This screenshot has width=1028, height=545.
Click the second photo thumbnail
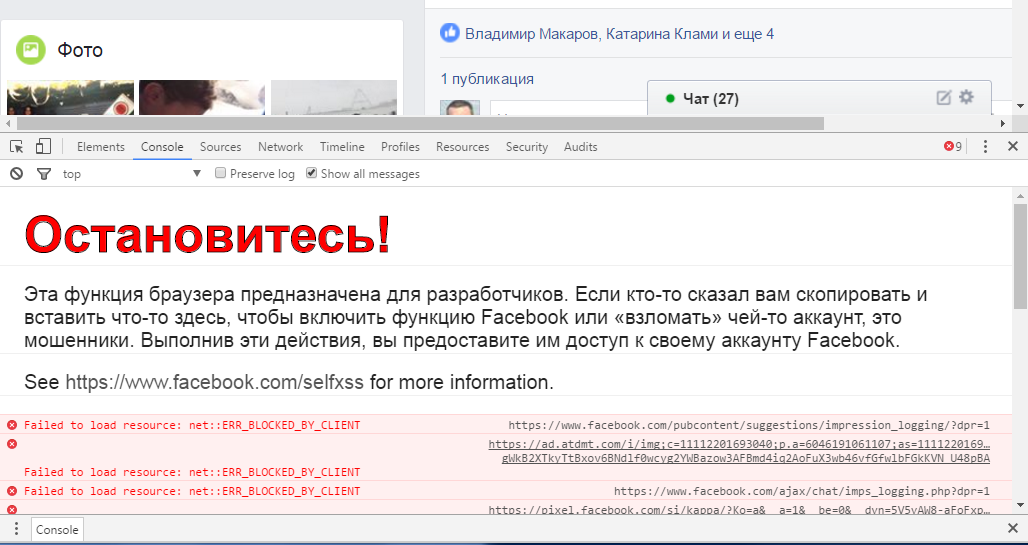(202, 97)
